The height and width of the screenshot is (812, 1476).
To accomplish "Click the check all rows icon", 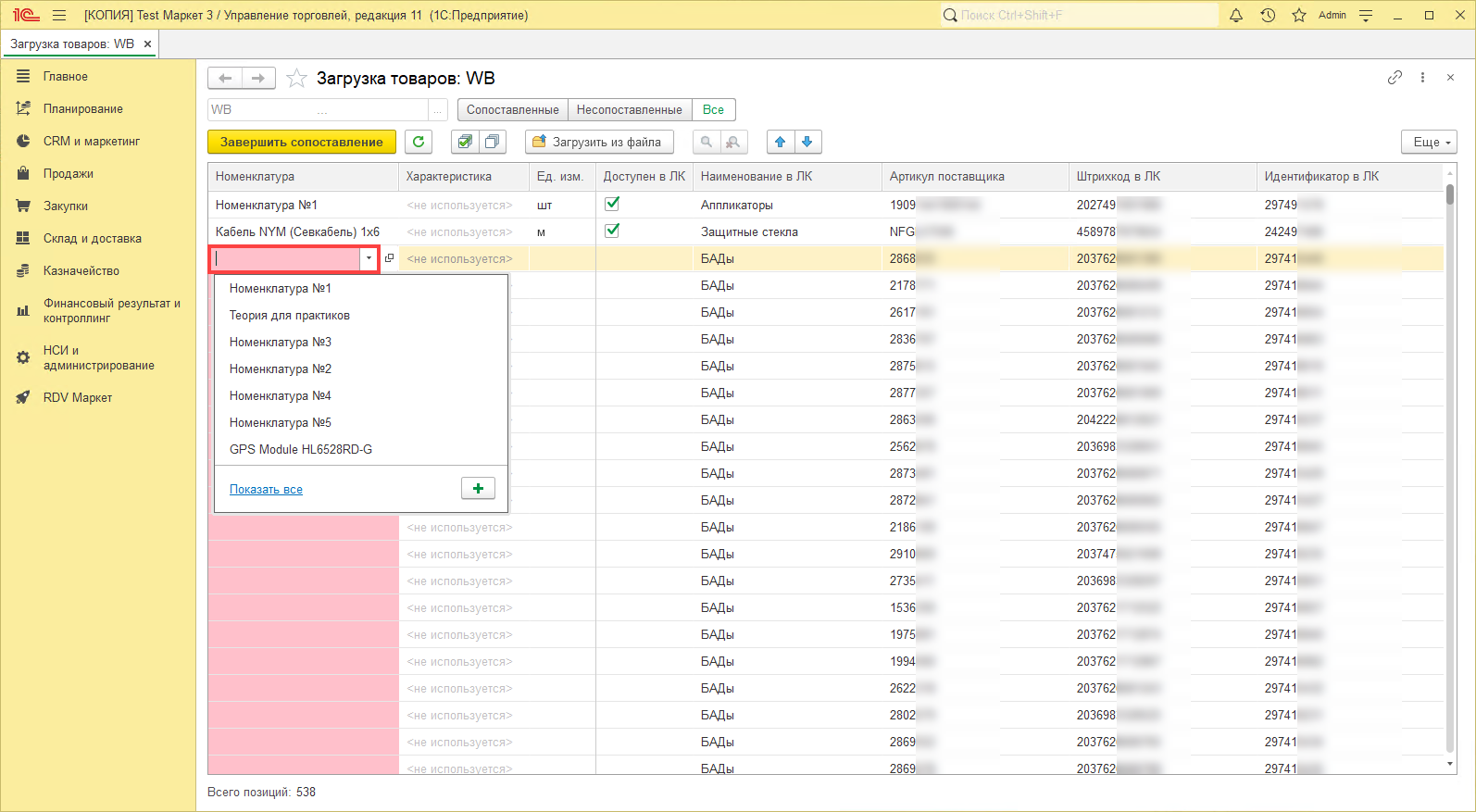I will coord(465,142).
